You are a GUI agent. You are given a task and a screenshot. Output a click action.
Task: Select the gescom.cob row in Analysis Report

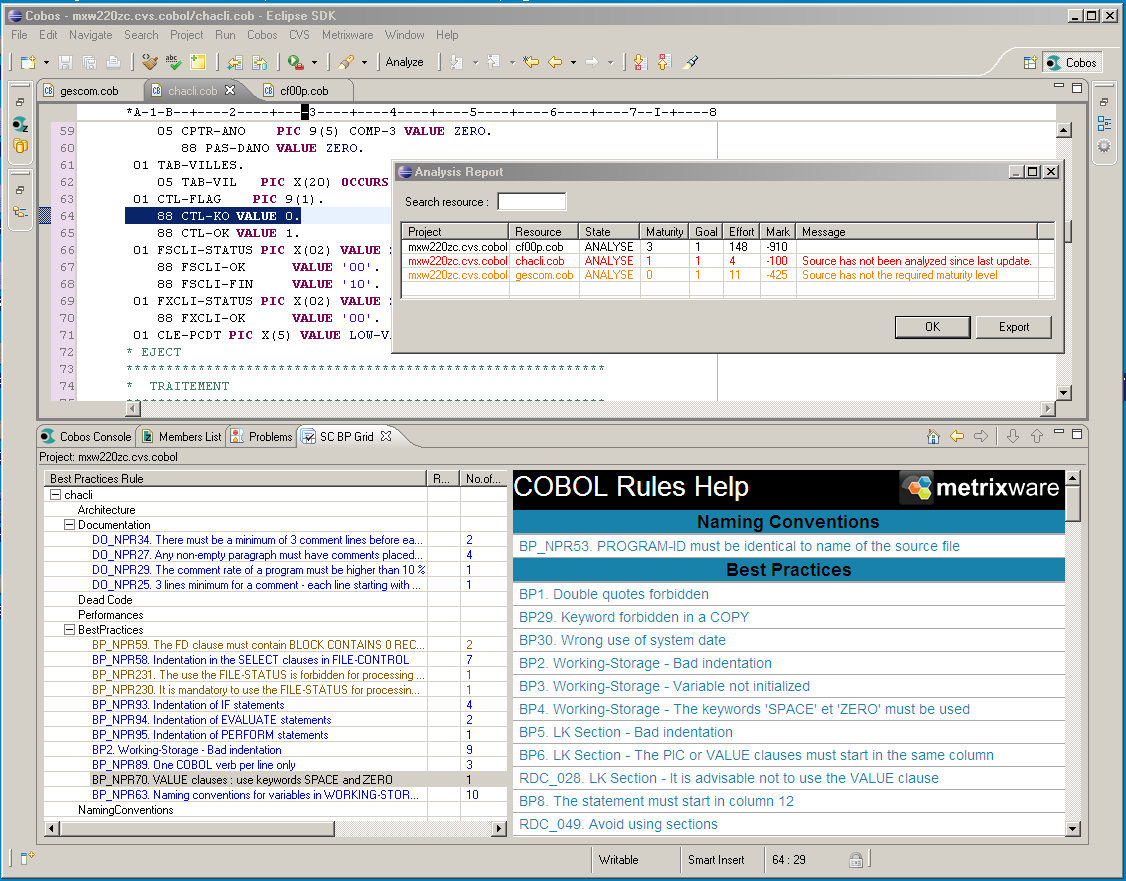click(727, 275)
